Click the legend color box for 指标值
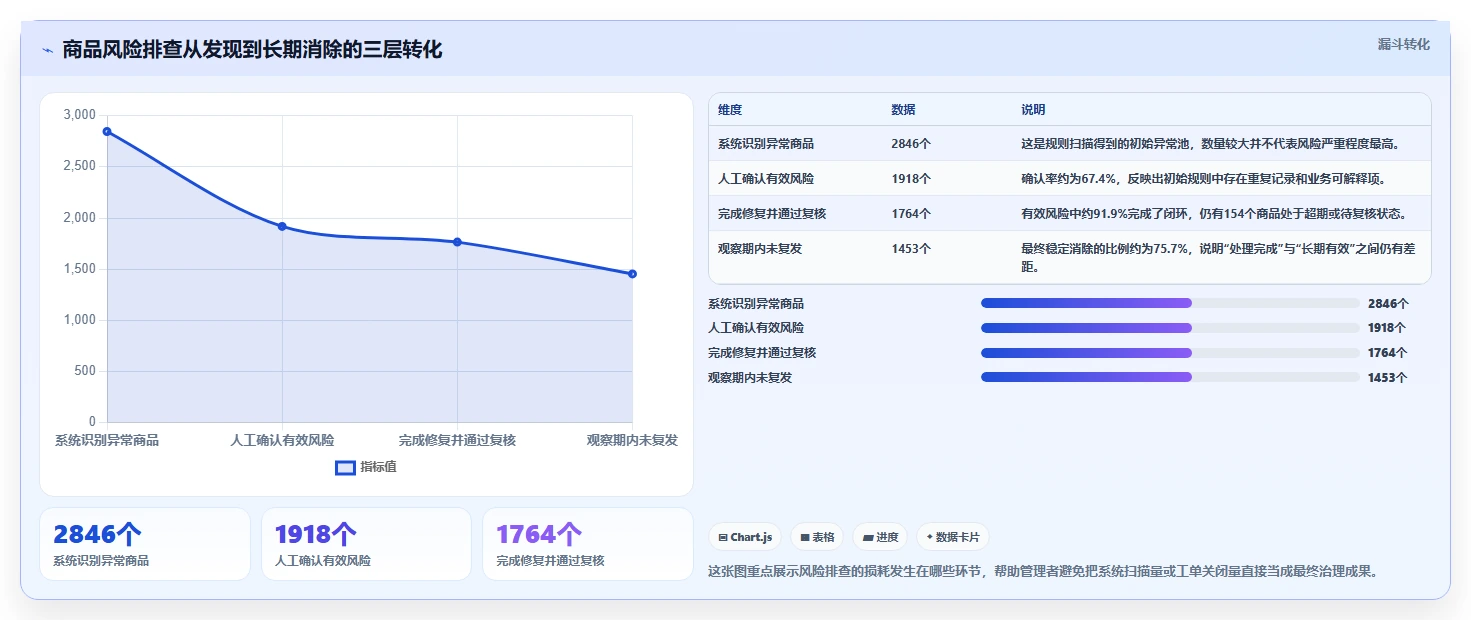The width and height of the screenshot is (1471, 620). [345, 467]
